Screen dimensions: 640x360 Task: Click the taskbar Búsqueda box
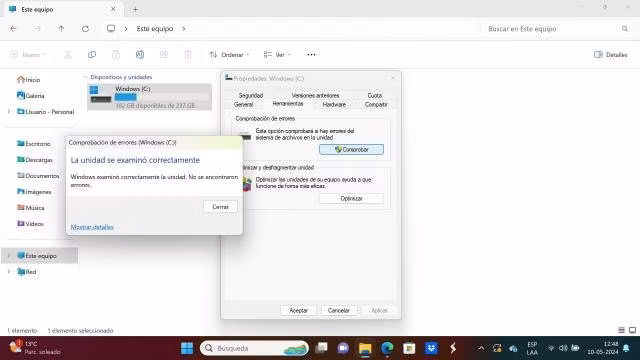click(x=254, y=348)
